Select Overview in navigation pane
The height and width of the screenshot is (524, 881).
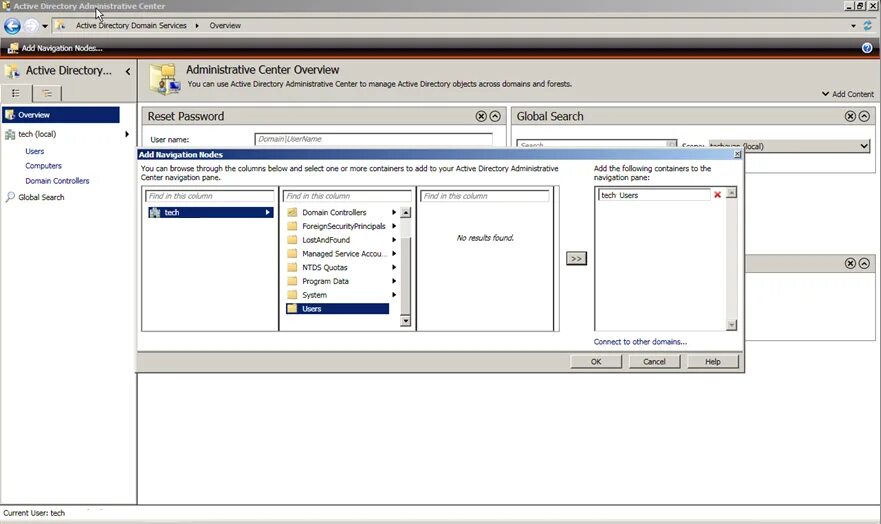61,115
